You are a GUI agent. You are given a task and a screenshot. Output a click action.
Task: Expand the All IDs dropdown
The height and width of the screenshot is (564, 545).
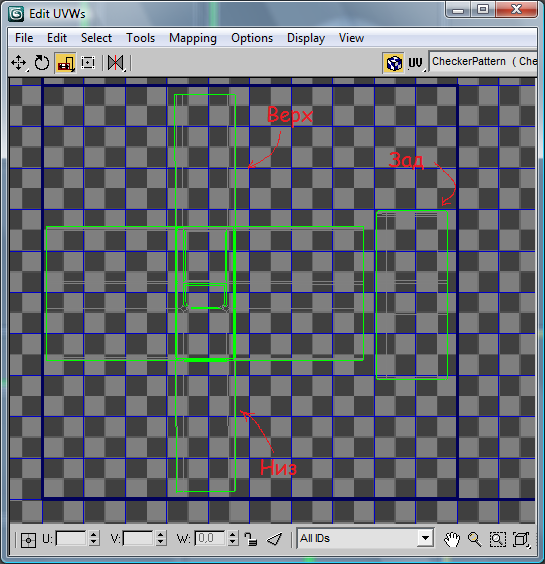(425, 538)
